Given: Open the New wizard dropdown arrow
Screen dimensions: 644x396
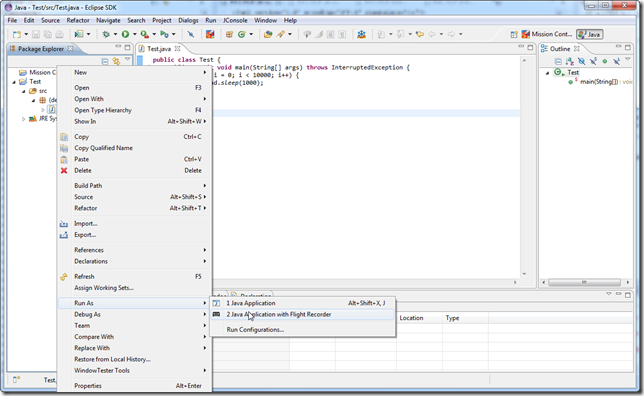Looking at the screenshot, I should coord(26,35).
